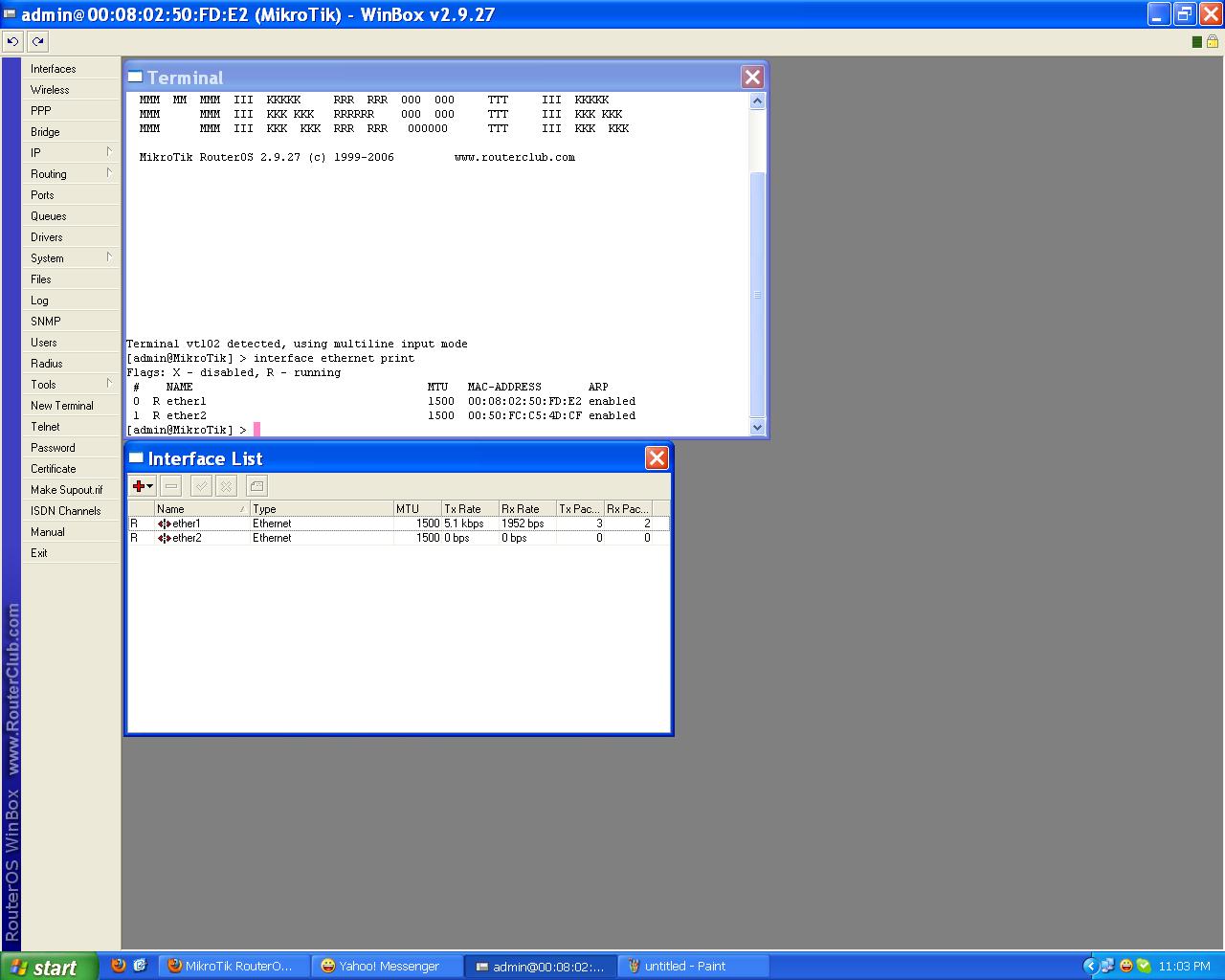Screen dimensions: 1225x980
Task: Switch to untitled - Paint taskbar item
Action: (x=694, y=967)
